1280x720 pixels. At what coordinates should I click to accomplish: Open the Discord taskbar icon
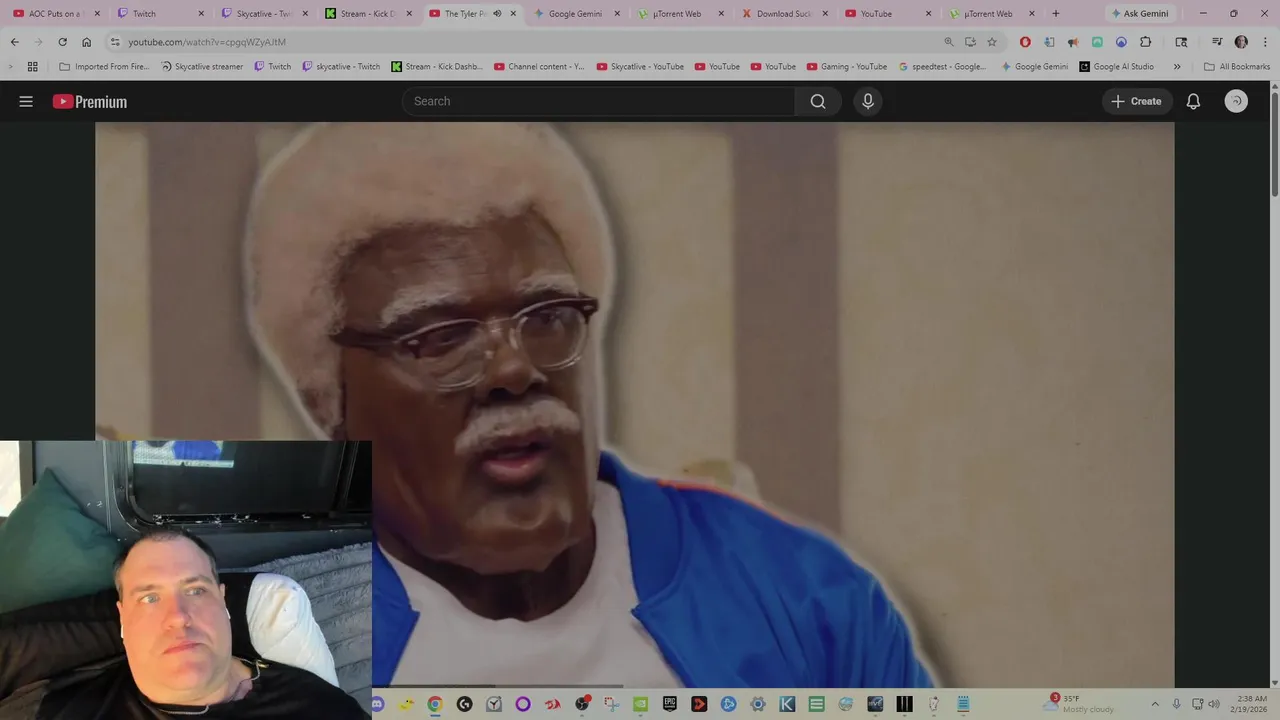click(377, 704)
